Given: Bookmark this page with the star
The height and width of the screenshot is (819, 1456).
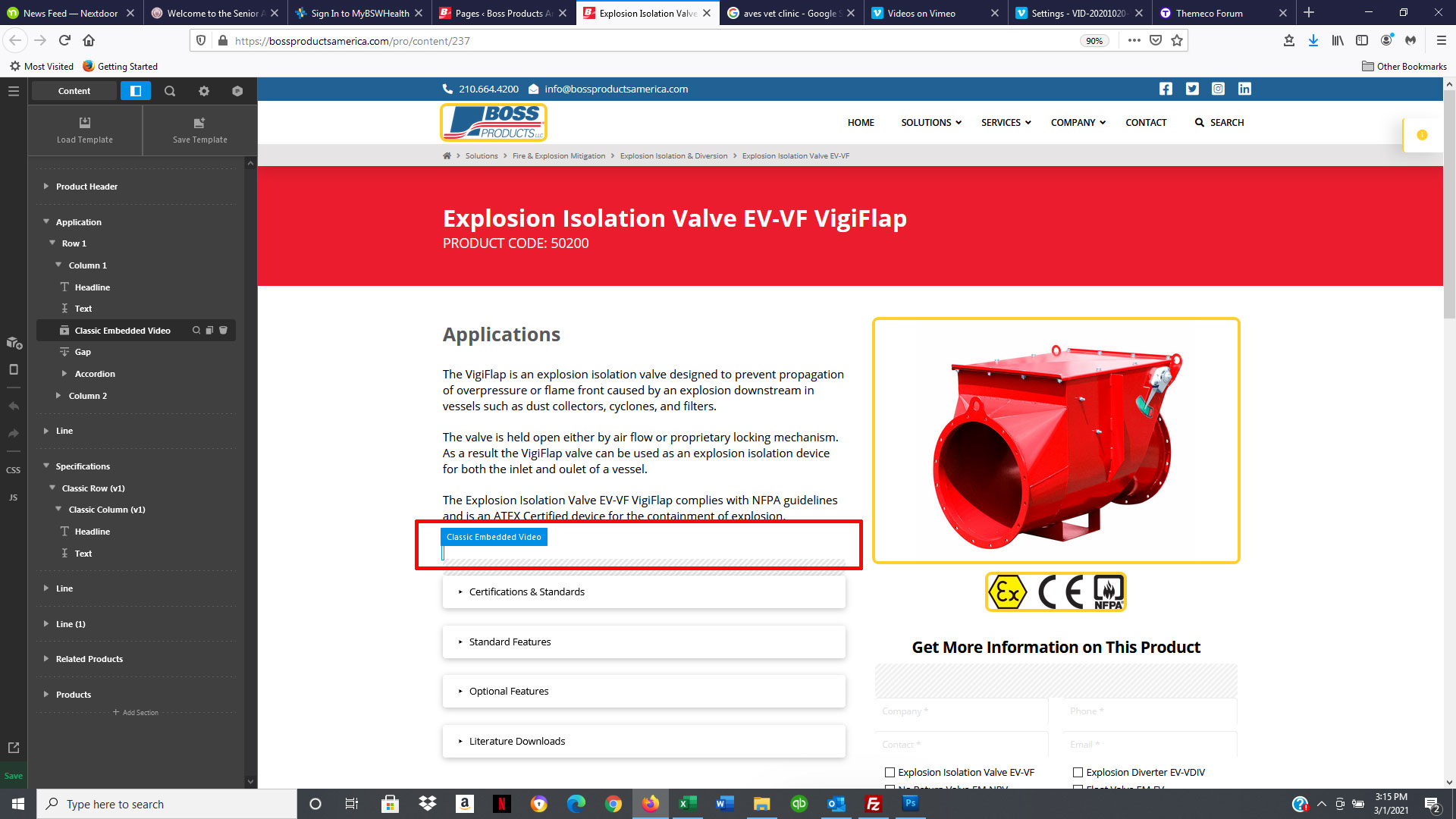Looking at the screenshot, I should click(1177, 41).
